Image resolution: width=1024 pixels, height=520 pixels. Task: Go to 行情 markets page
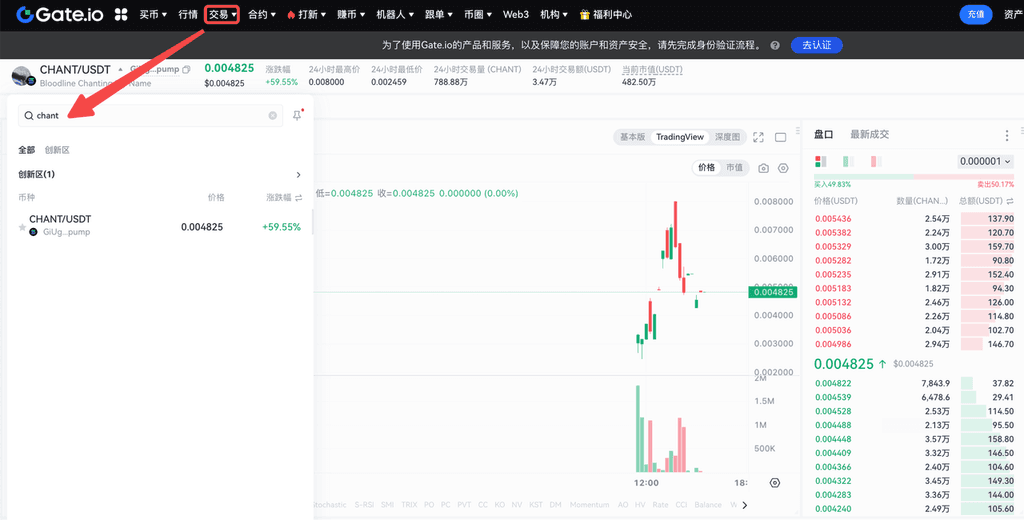[188, 14]
